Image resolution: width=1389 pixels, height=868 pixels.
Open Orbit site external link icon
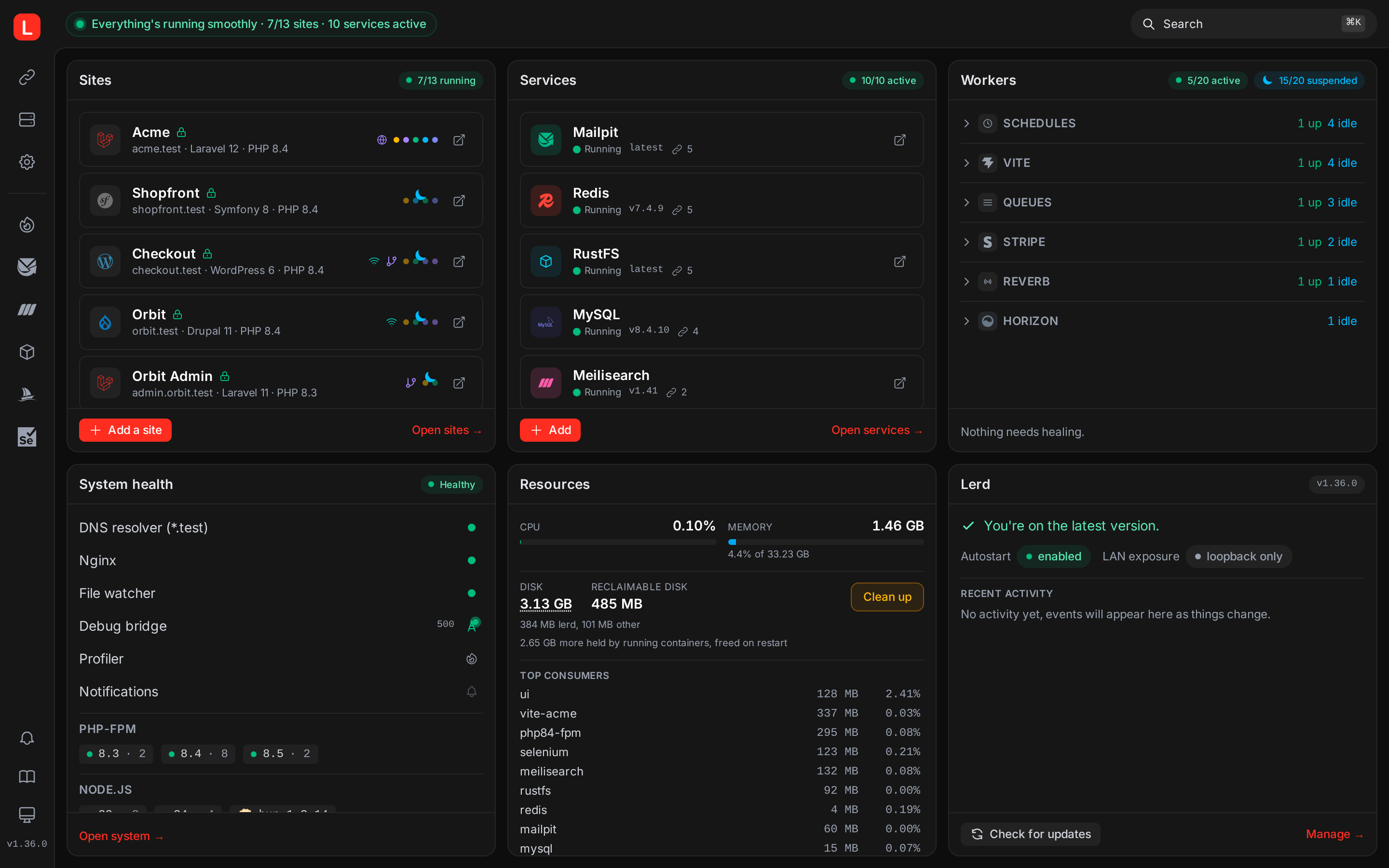click(459, 323)
